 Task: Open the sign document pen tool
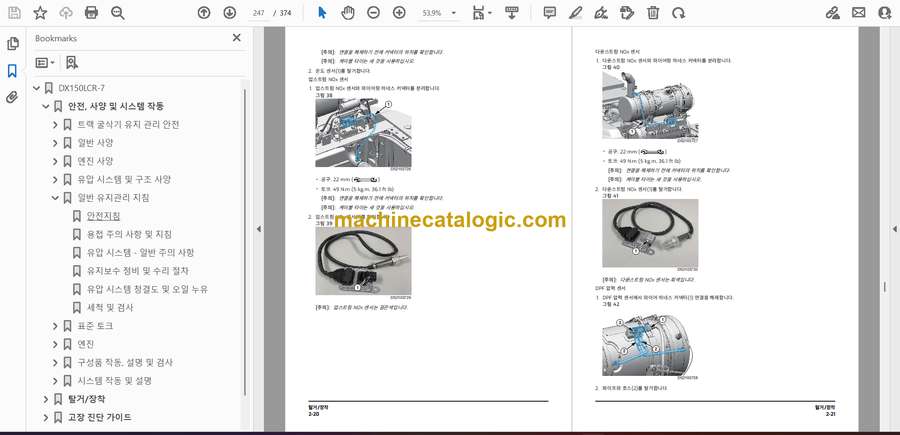(x=601, y=13)
